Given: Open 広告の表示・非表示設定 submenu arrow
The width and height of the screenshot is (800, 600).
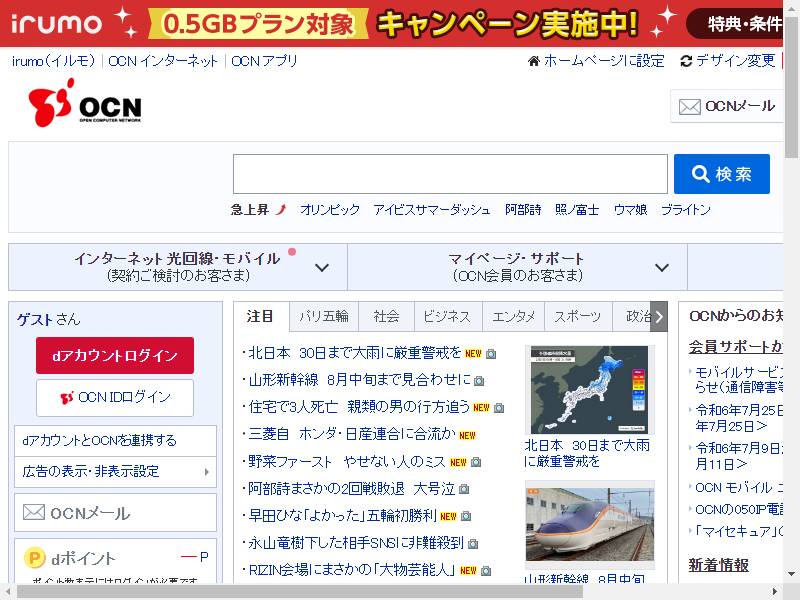Looking at the screenshot, I should tap(207, 472).
